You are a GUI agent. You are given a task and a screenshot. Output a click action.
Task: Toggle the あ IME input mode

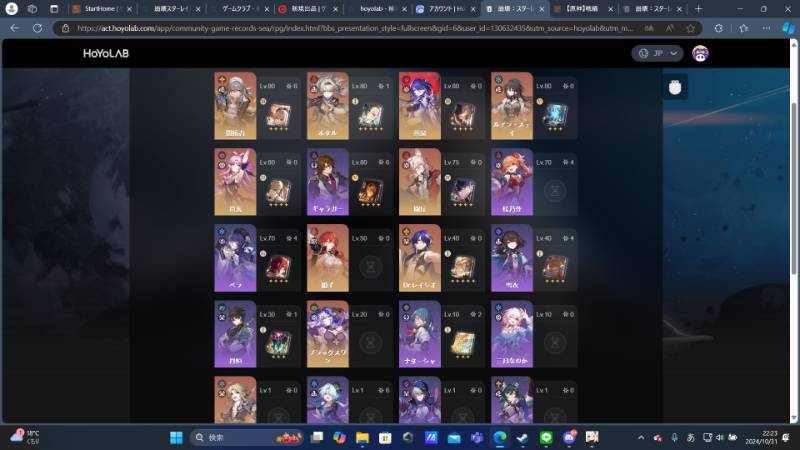click(x=691, y=437)
